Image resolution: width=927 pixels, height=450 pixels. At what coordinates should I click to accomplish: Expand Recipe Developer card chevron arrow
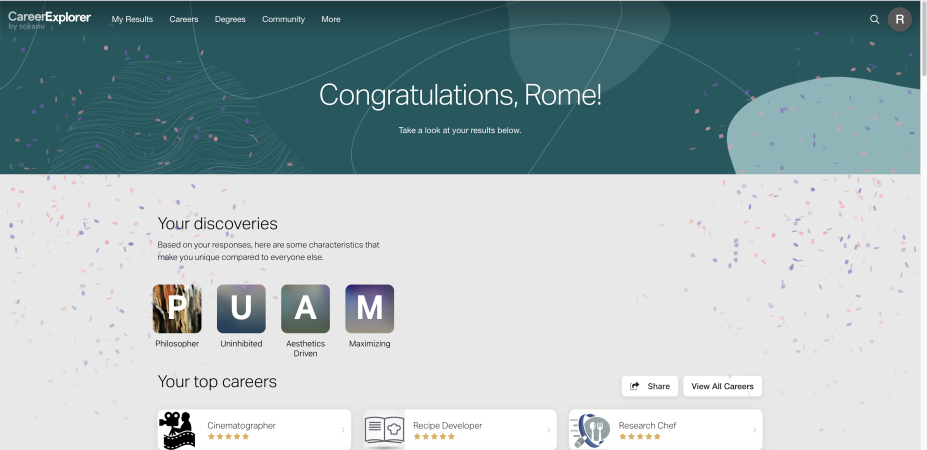[548, 430]
